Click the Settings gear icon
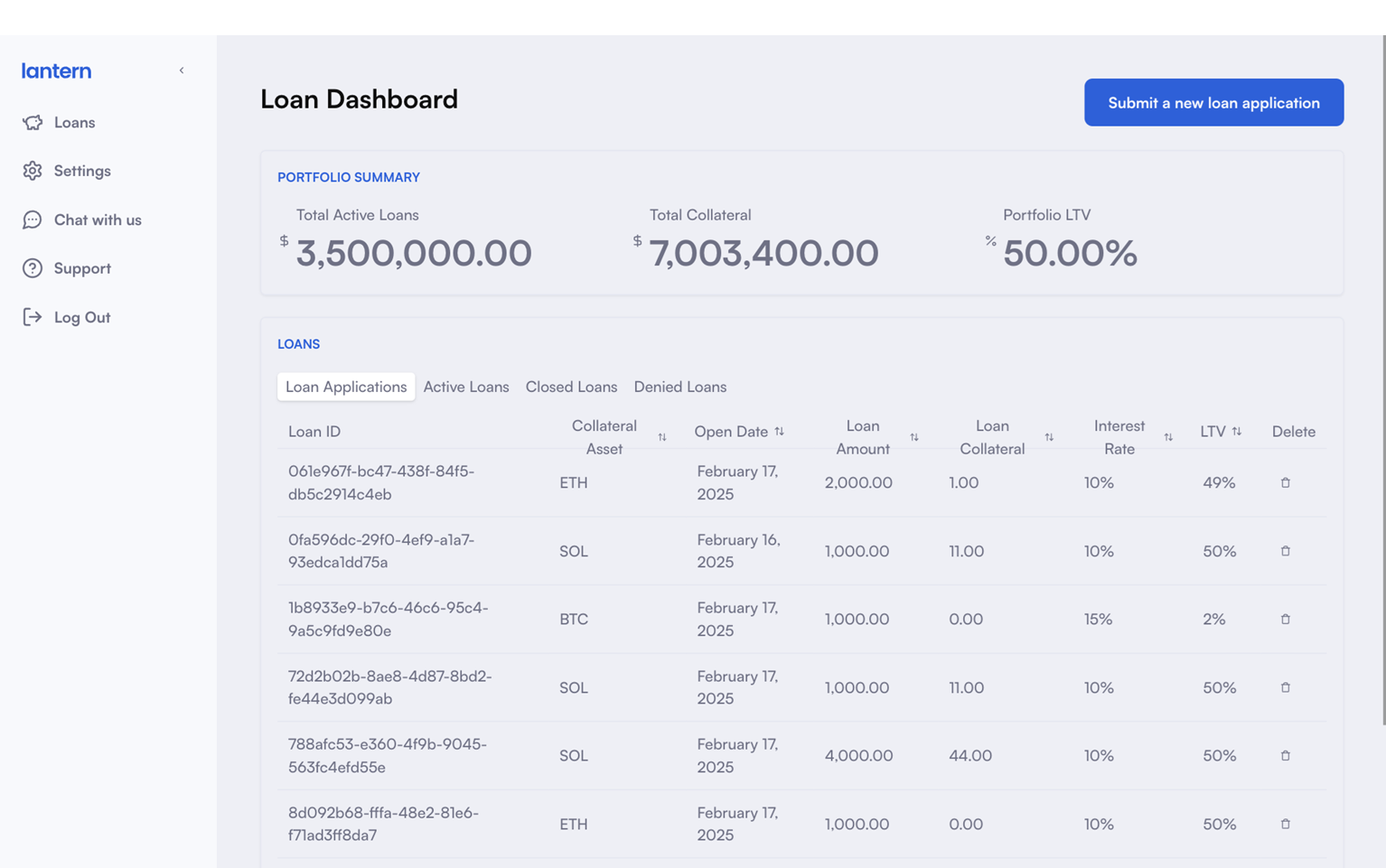This screenshot has height=868, width=1386. pyautogui.click(x=33, y=171)
